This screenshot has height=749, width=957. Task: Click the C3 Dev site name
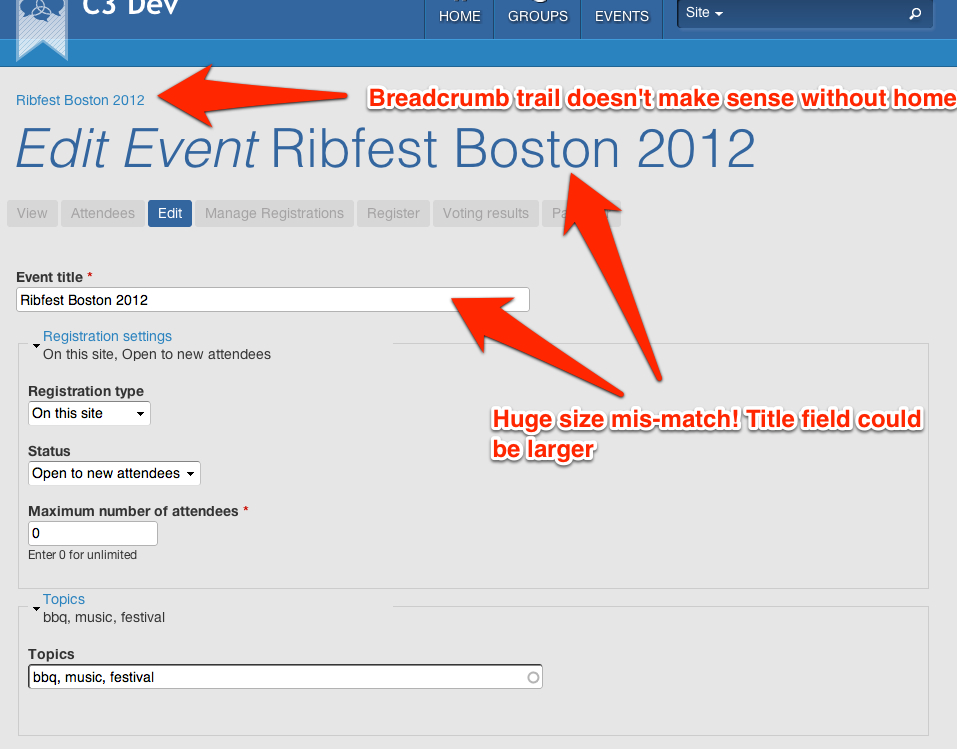(x=130, y=7)
